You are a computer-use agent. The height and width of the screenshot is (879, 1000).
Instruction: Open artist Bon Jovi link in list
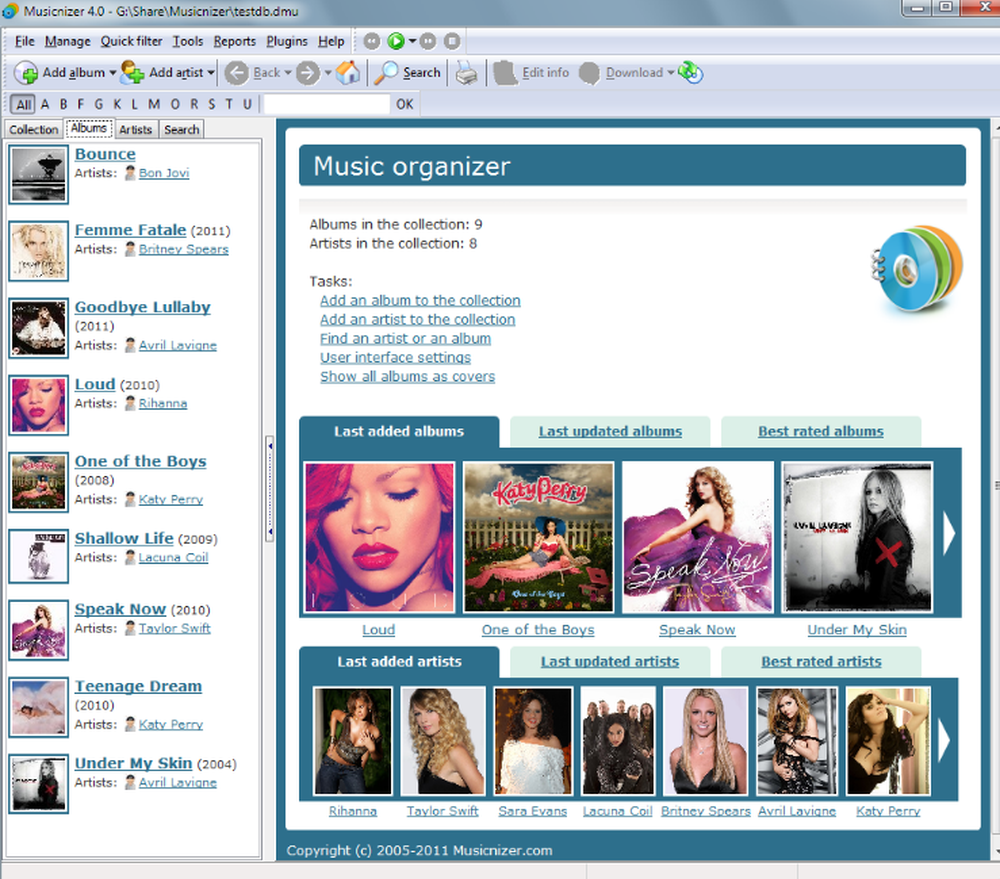click(x=164, y=173)
